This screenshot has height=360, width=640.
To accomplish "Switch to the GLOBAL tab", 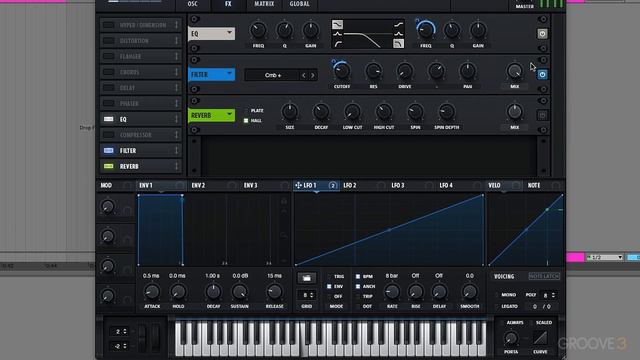I will click(x=300, y=4).
